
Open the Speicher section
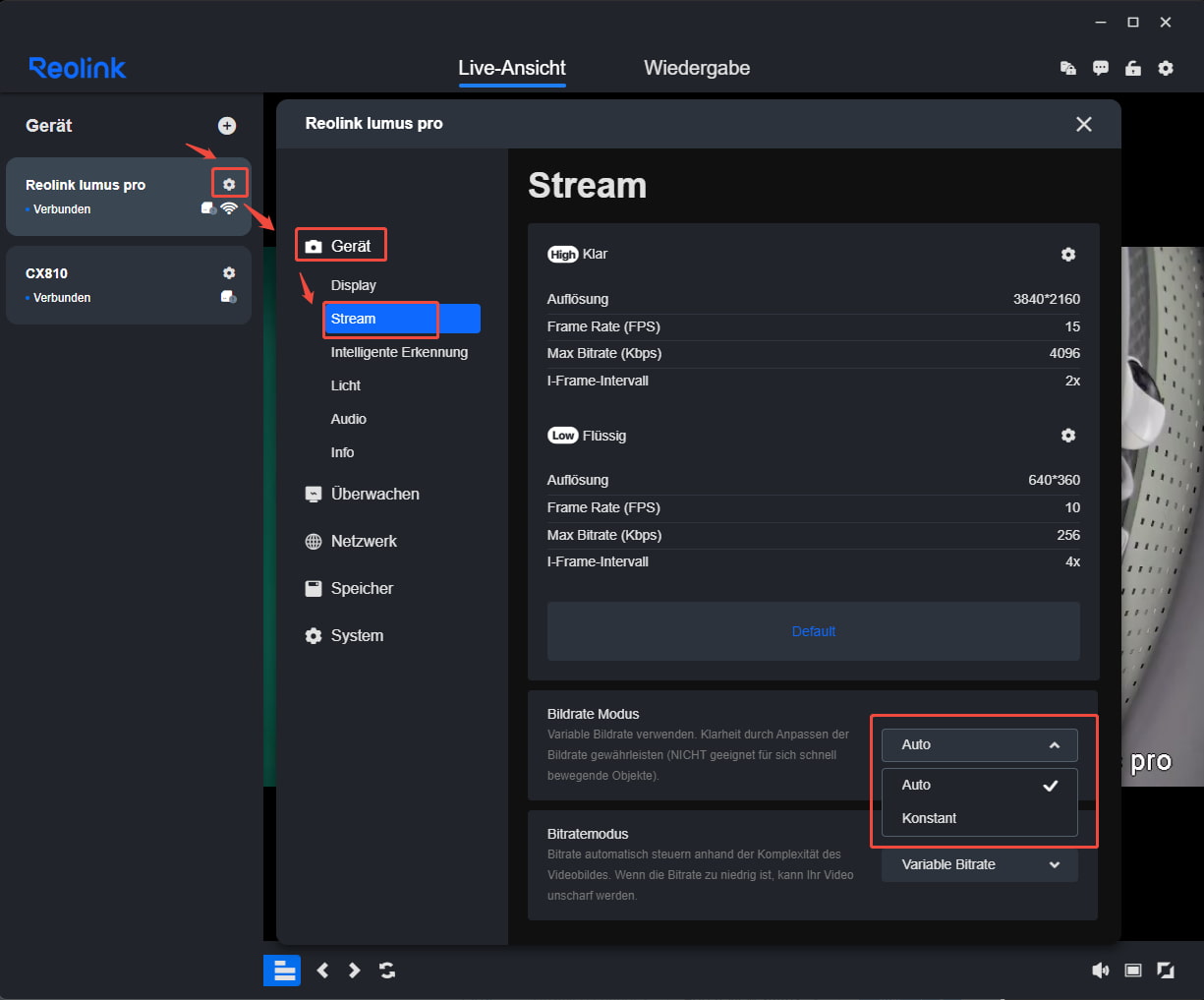tap(349, 588)
